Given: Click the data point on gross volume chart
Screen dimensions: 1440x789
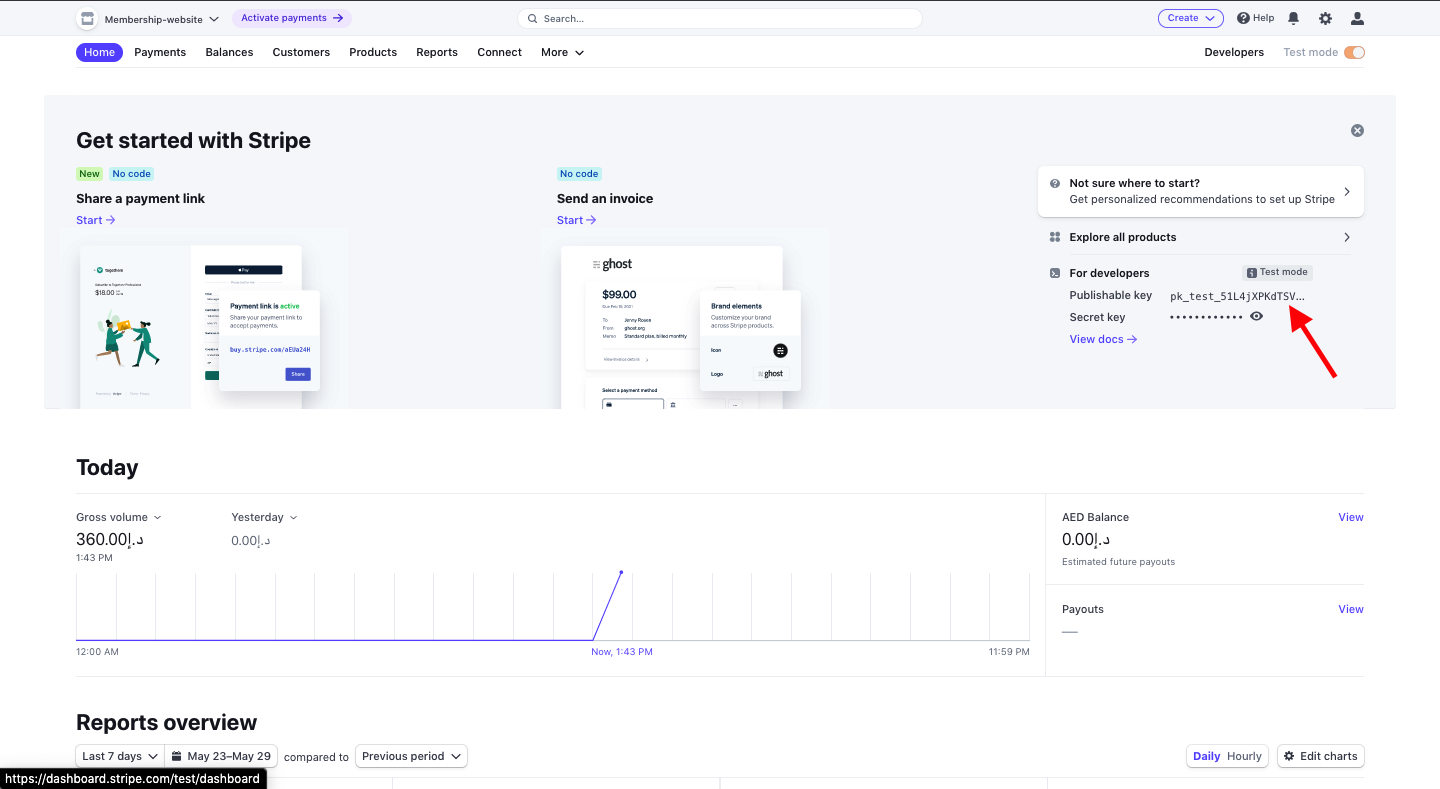Looking at the screenshot, I should pos(621,572).
